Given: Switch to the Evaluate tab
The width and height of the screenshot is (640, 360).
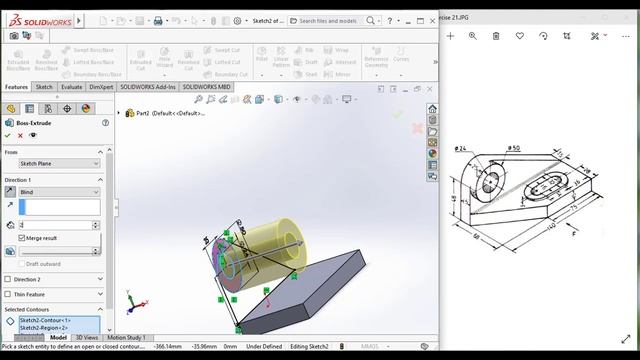Looking at the screenshot, I should click(71, 87).
